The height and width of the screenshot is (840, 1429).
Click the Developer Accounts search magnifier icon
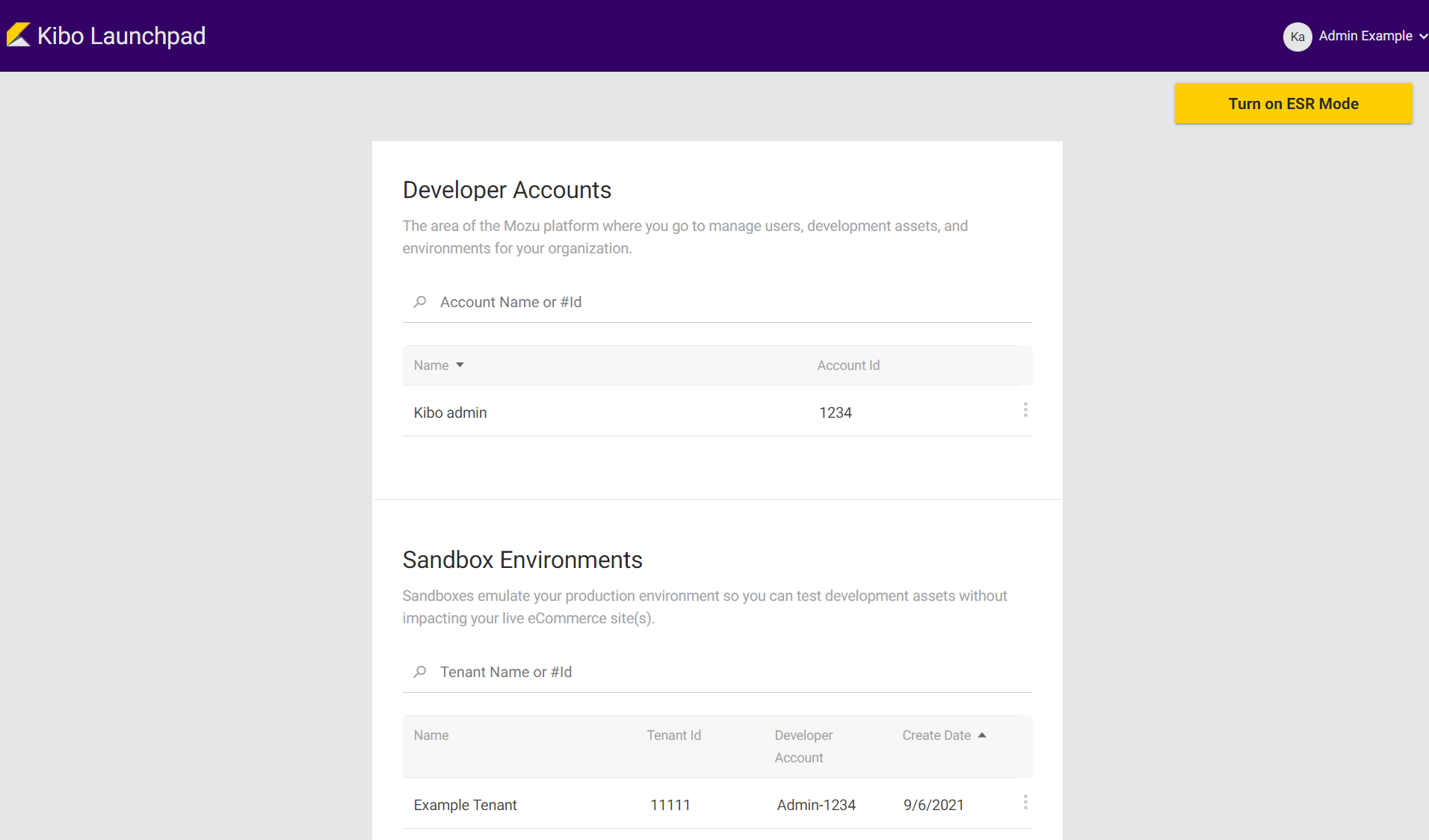click(x=420, y=302)
